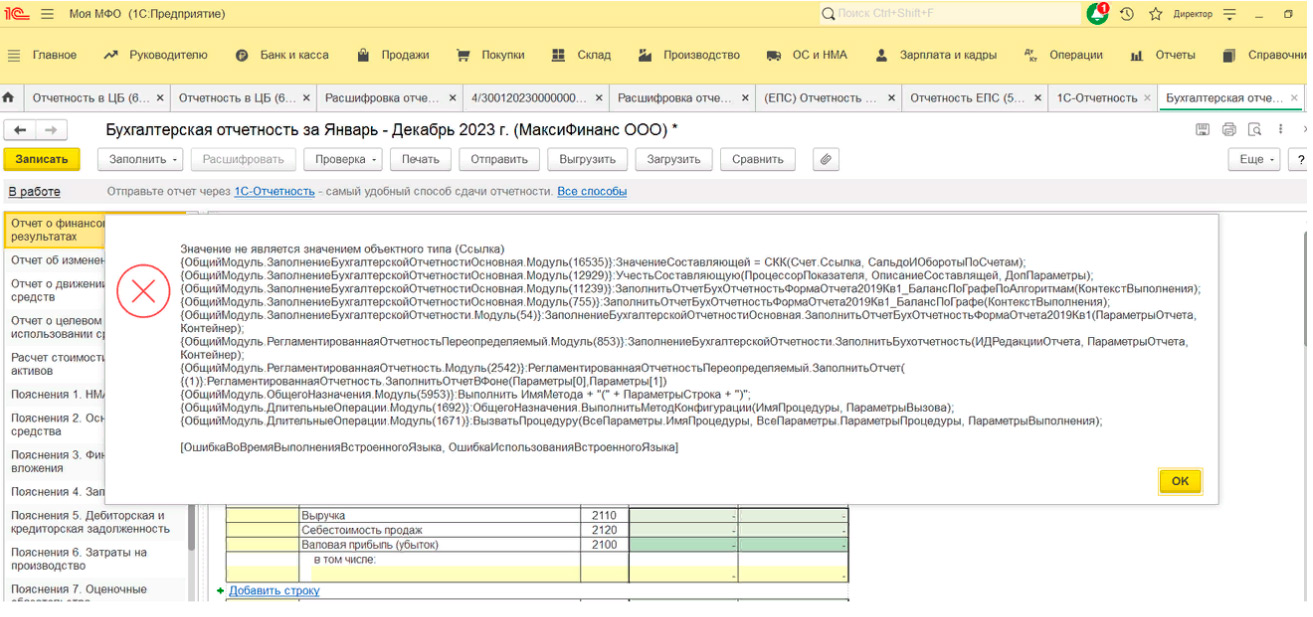Open the Производство section
Viewport: 1313px width, 617px height.
[x=690, y=55]
